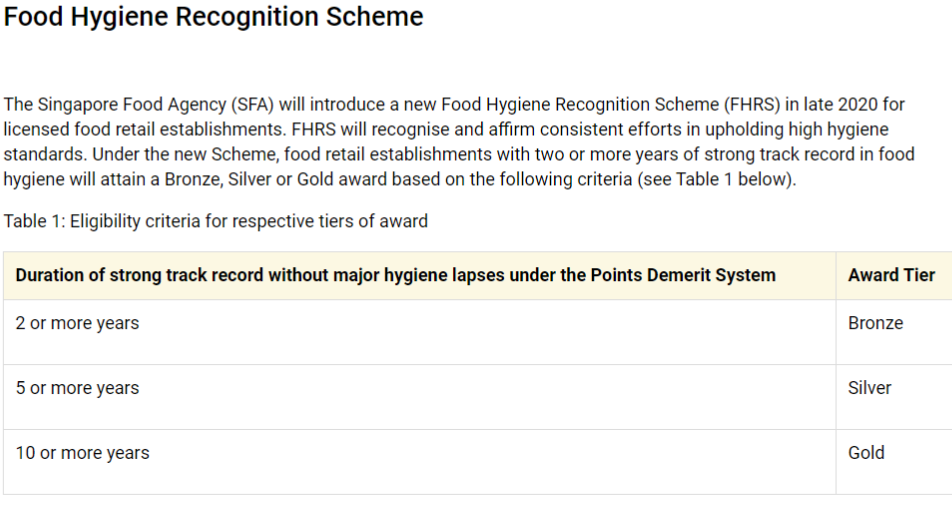Click "licensed food retail establishments" in the paragraph
952x512 pixels.
[132, 130]
